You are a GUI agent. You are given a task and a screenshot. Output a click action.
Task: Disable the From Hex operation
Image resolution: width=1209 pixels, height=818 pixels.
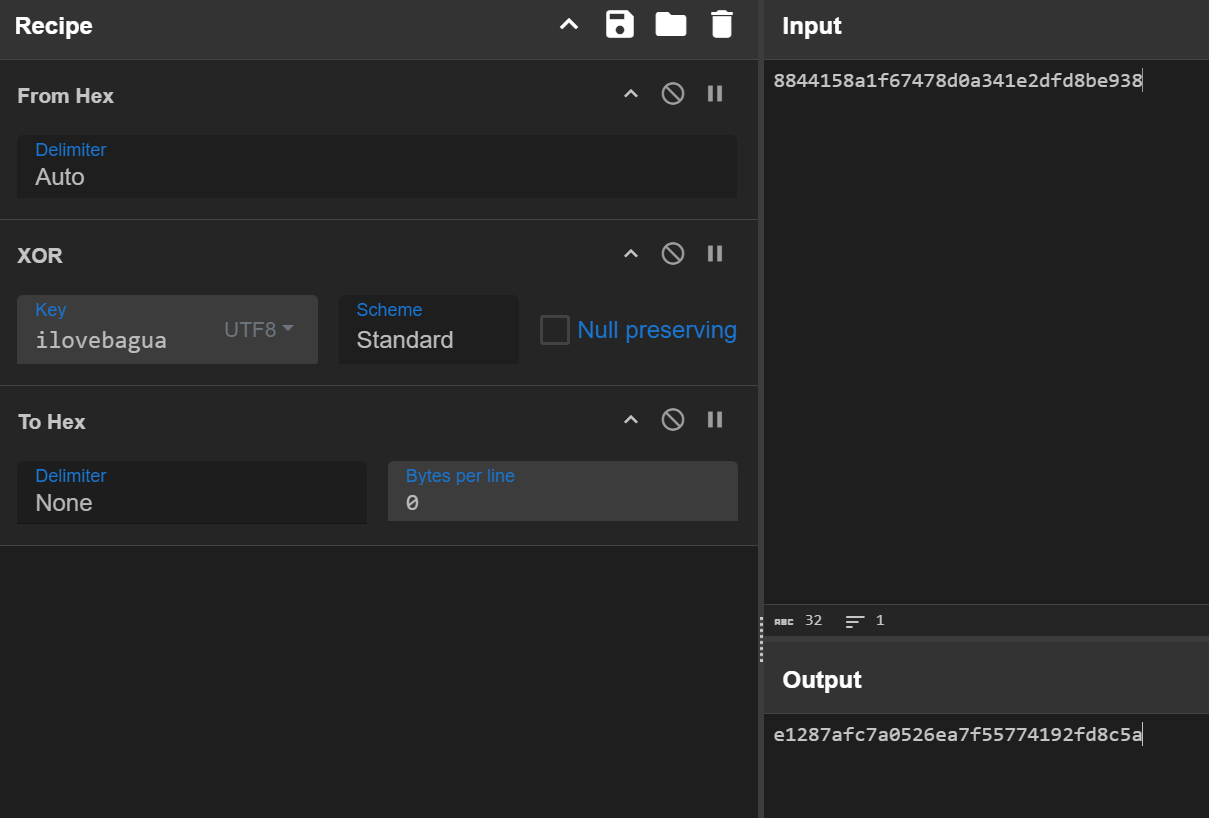[x=673, y=94]
